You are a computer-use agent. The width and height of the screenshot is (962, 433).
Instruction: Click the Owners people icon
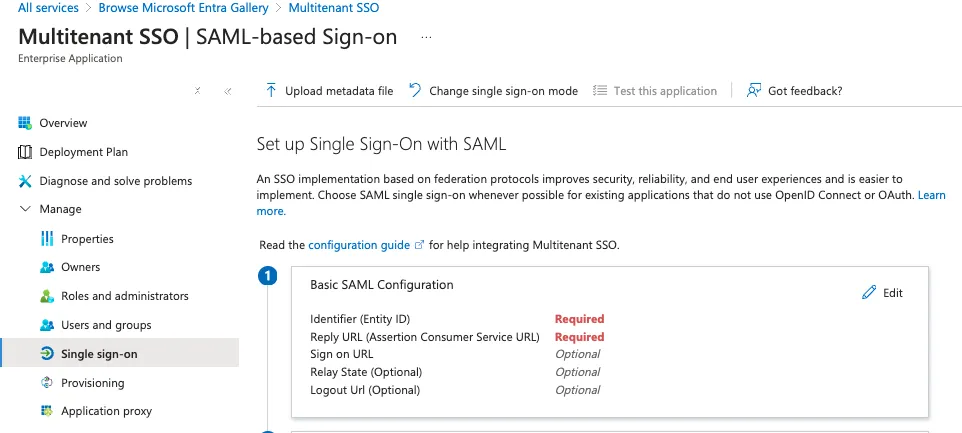coord(47,267)
